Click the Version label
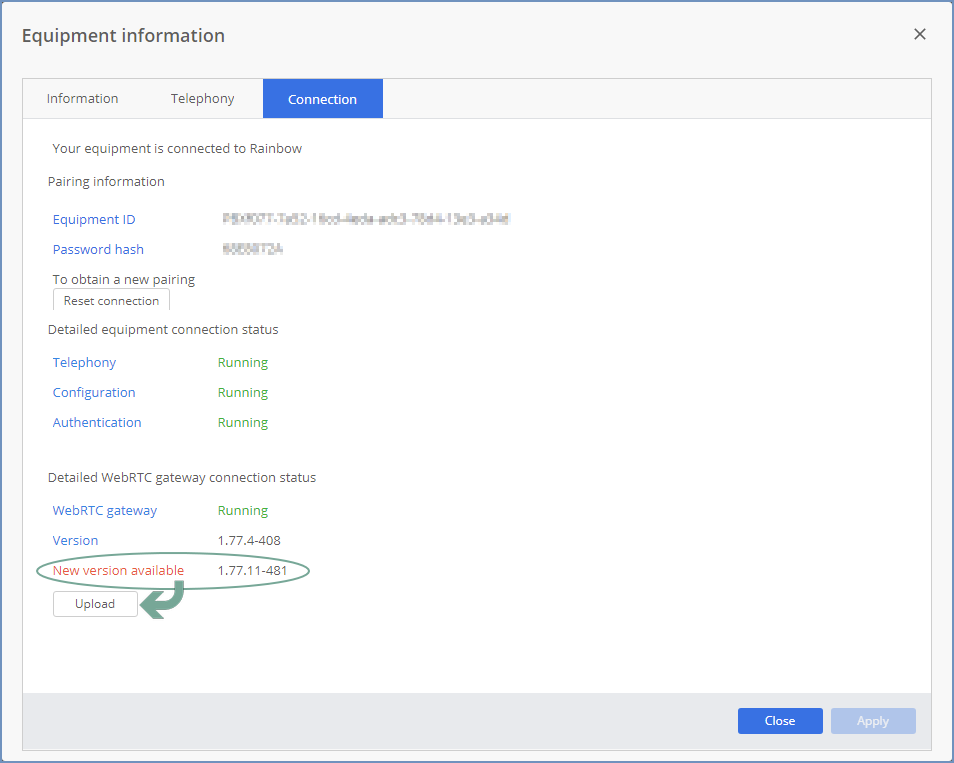 point(75,540)
